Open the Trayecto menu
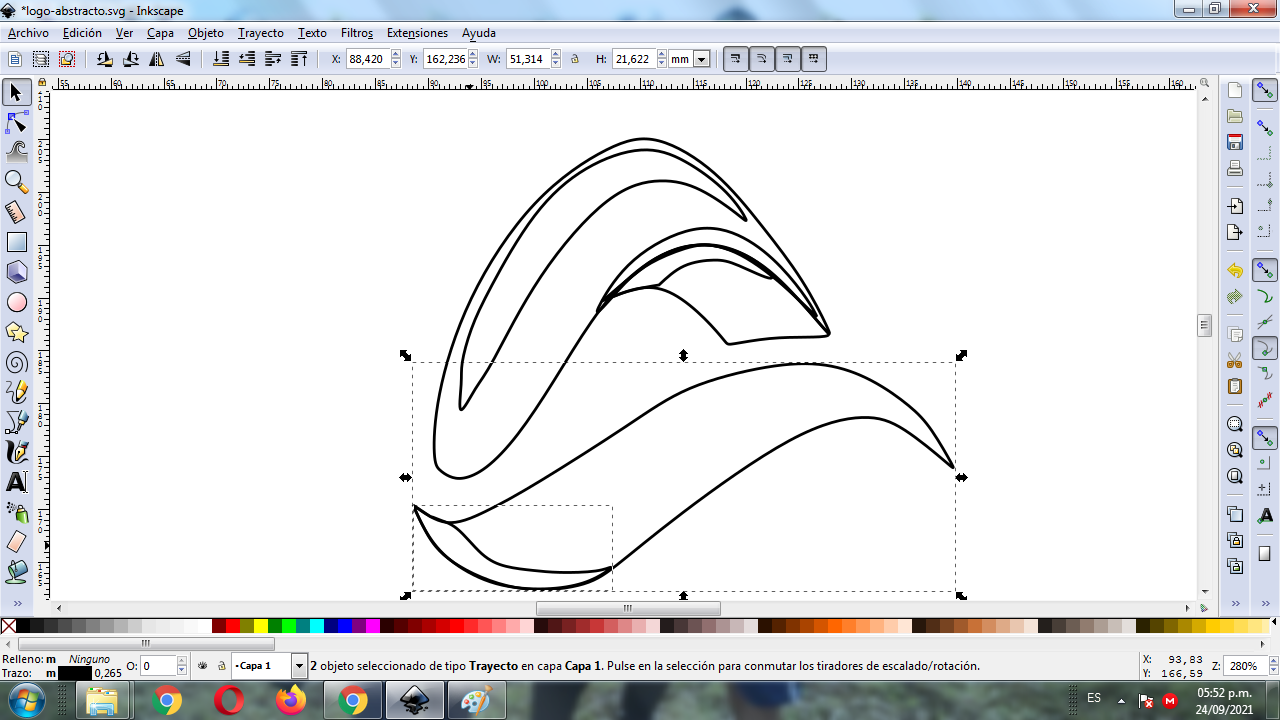1280x720 pixels. pos(261,33)
